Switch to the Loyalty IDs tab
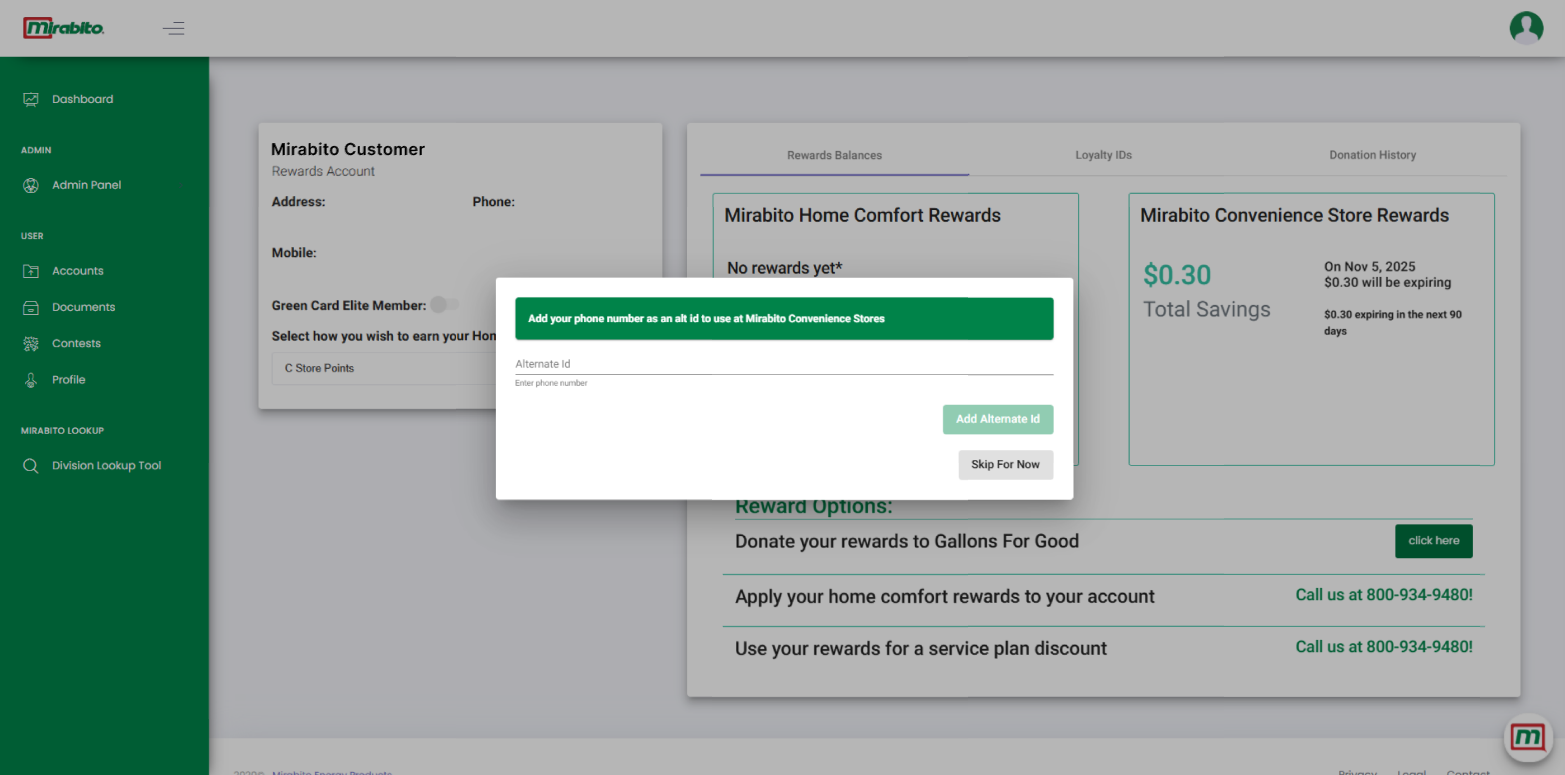The image size is (1565, 775). (x=1103, y=155)
